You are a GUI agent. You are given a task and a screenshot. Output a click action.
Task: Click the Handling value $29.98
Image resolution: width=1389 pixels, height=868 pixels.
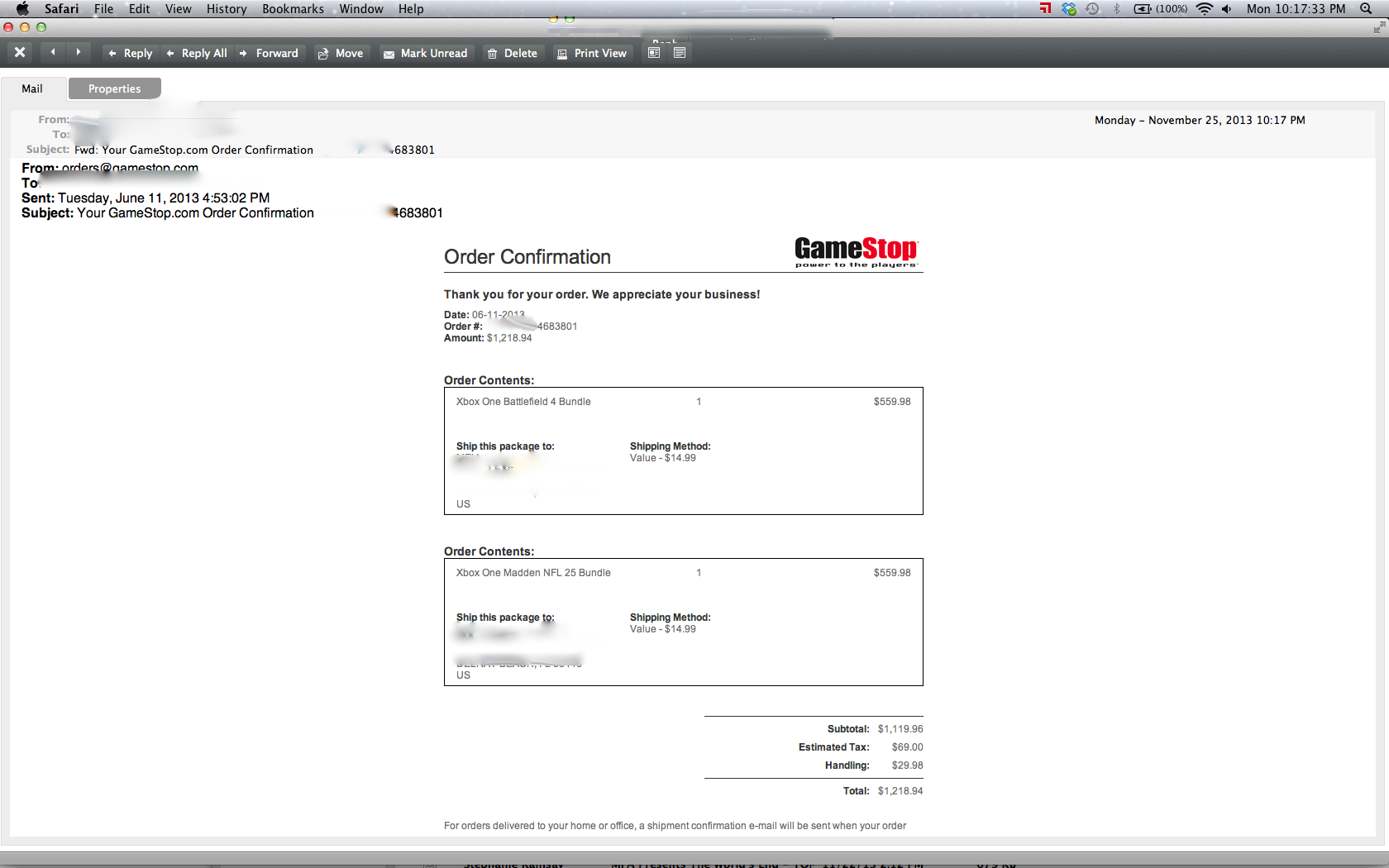[907, 765]
